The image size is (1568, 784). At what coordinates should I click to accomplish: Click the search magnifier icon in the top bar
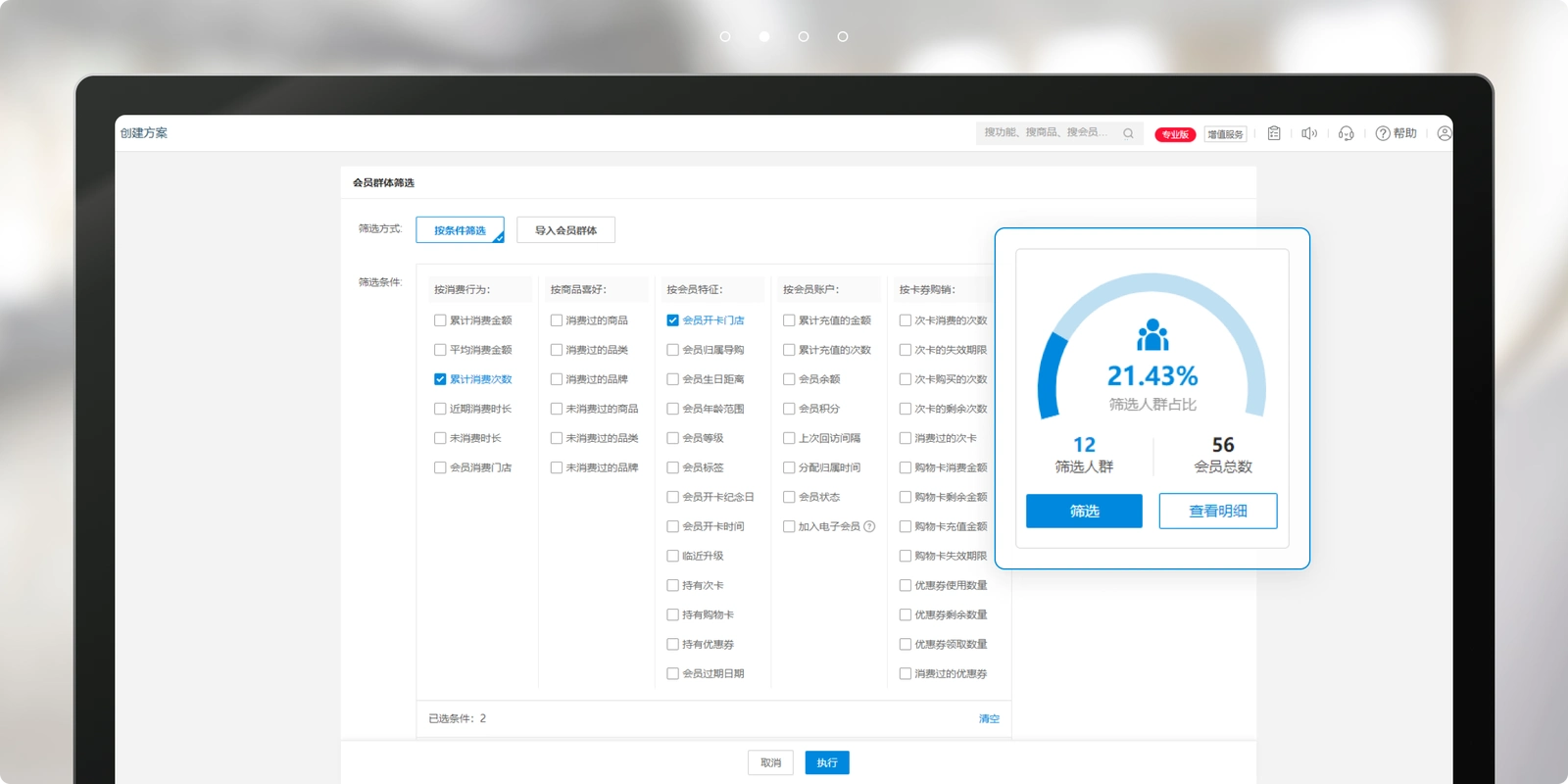(x=1128, y=133)
